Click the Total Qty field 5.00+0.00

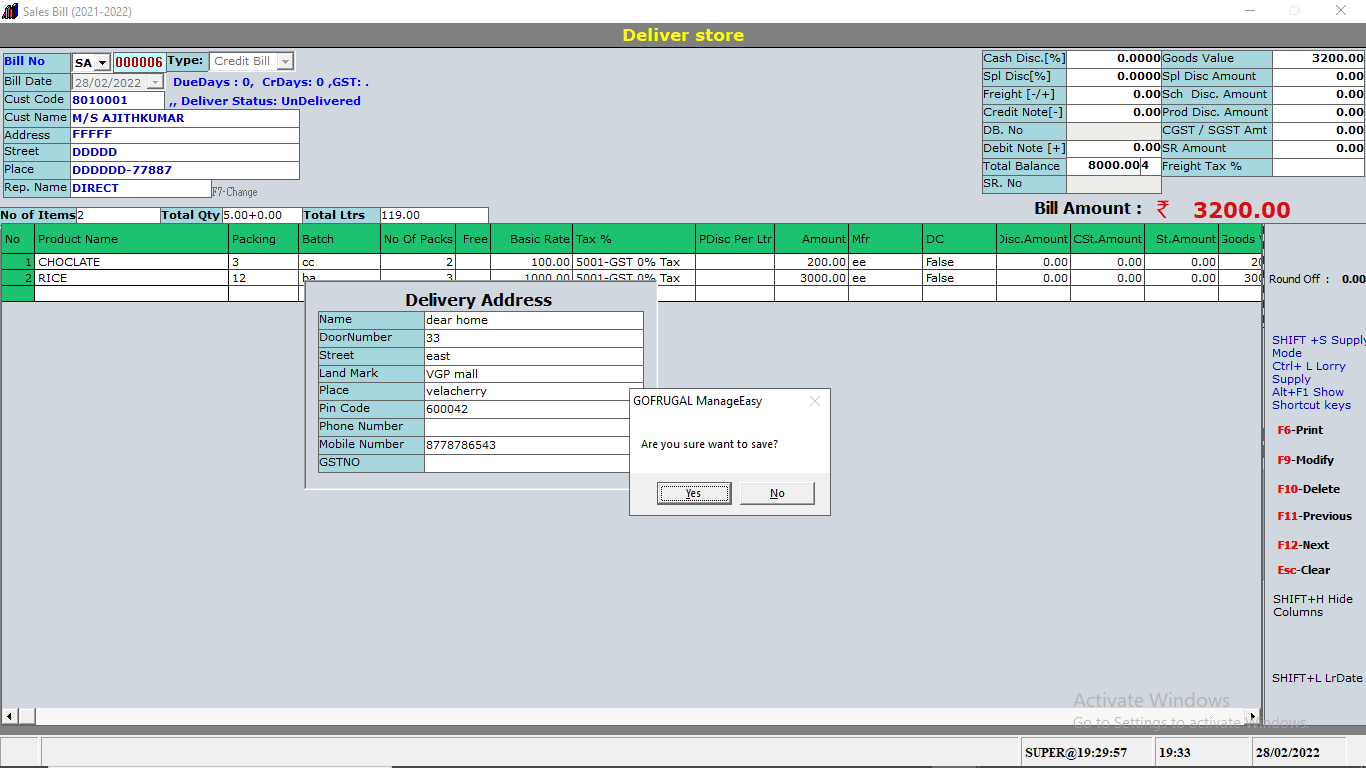click(x=262, y=215)
